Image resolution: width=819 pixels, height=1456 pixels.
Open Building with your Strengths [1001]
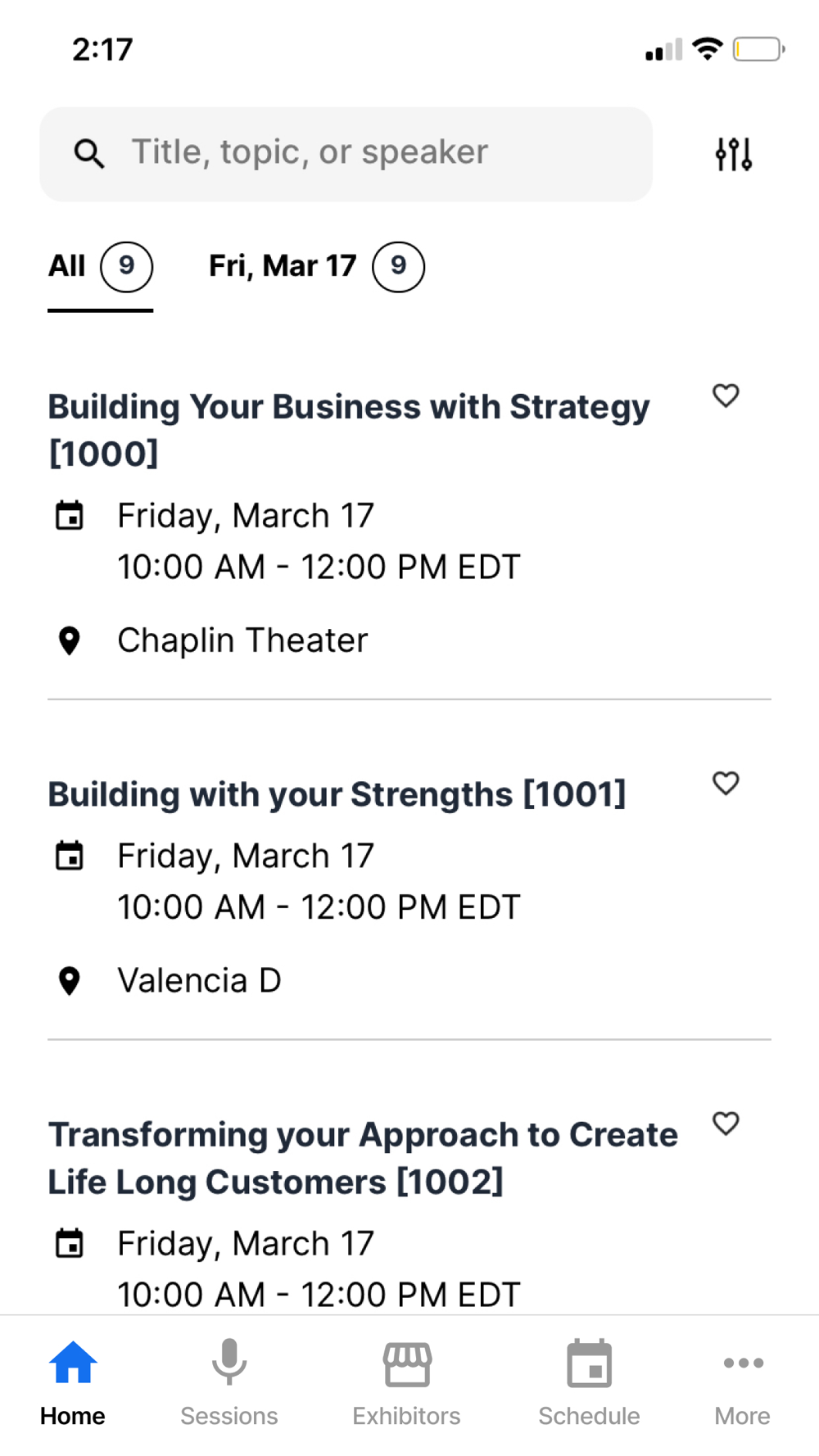337,794
